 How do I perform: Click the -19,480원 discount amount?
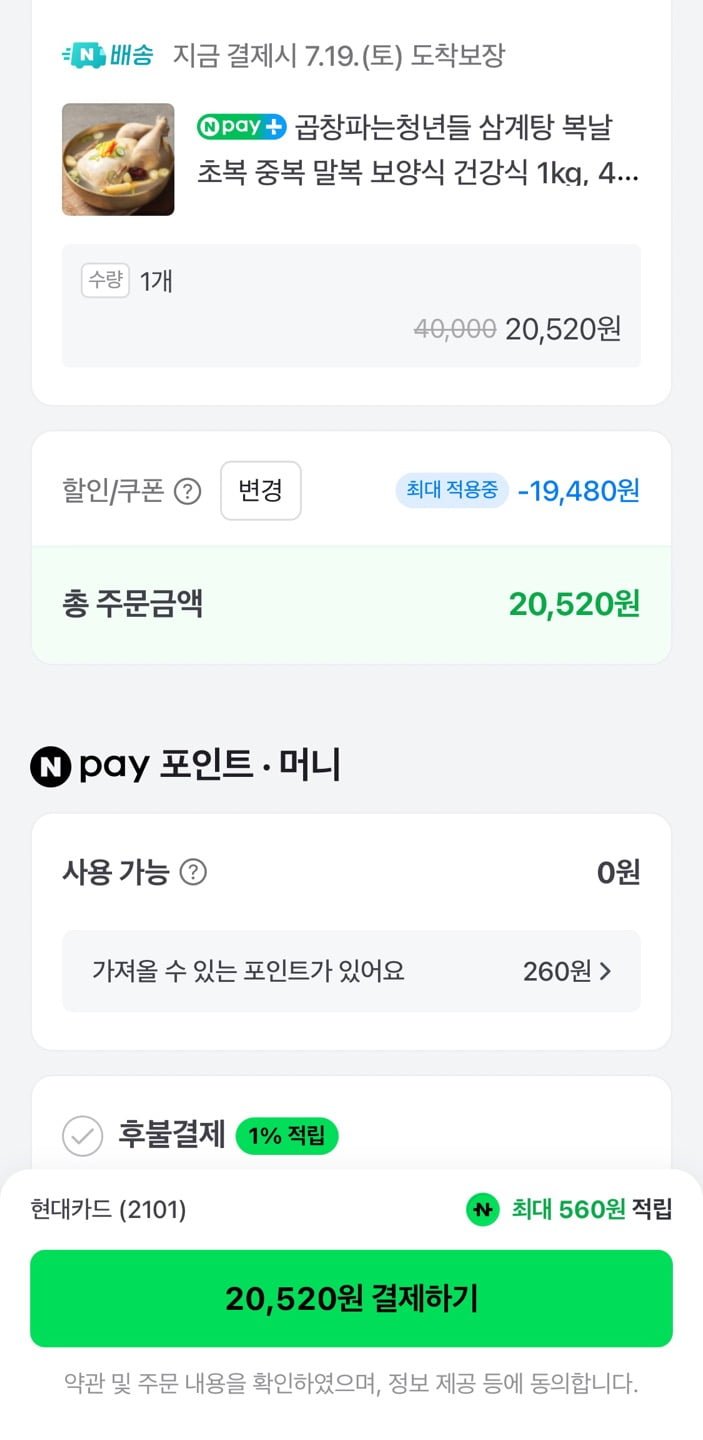pyautogui.click(x=578, y=491)
